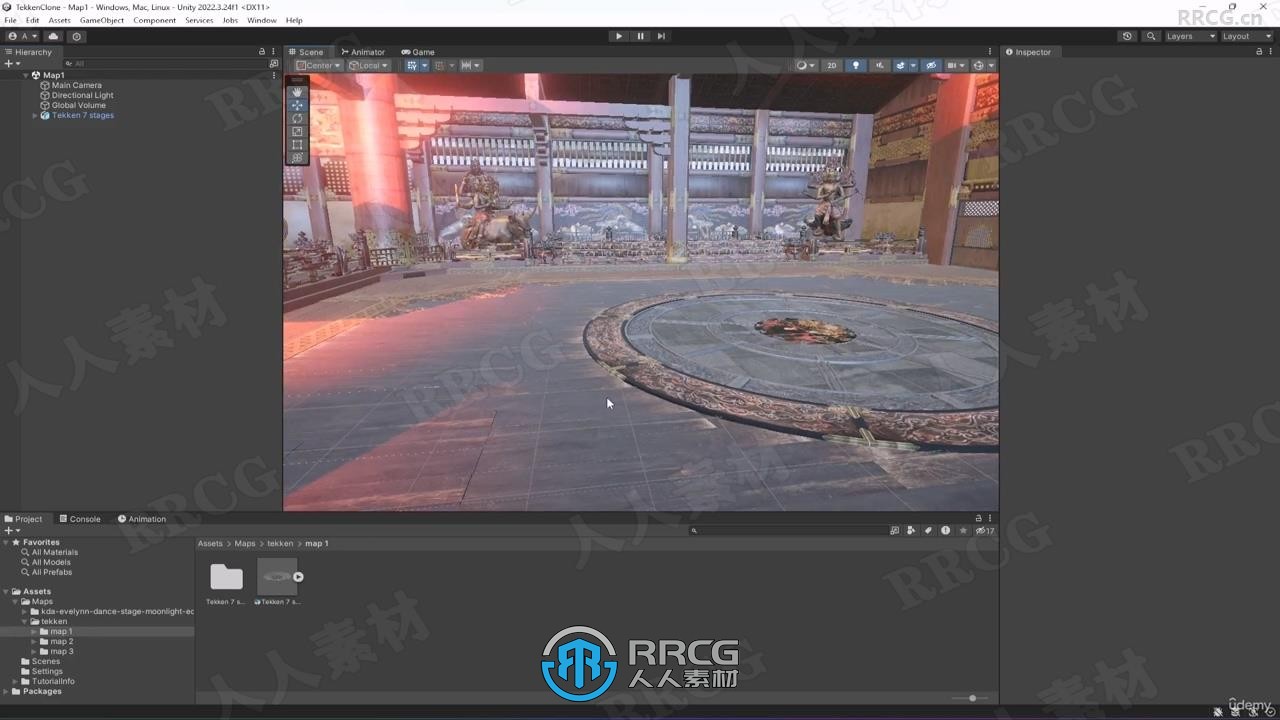Open the Center pivot mode dropdown

[x=318, y=65]
